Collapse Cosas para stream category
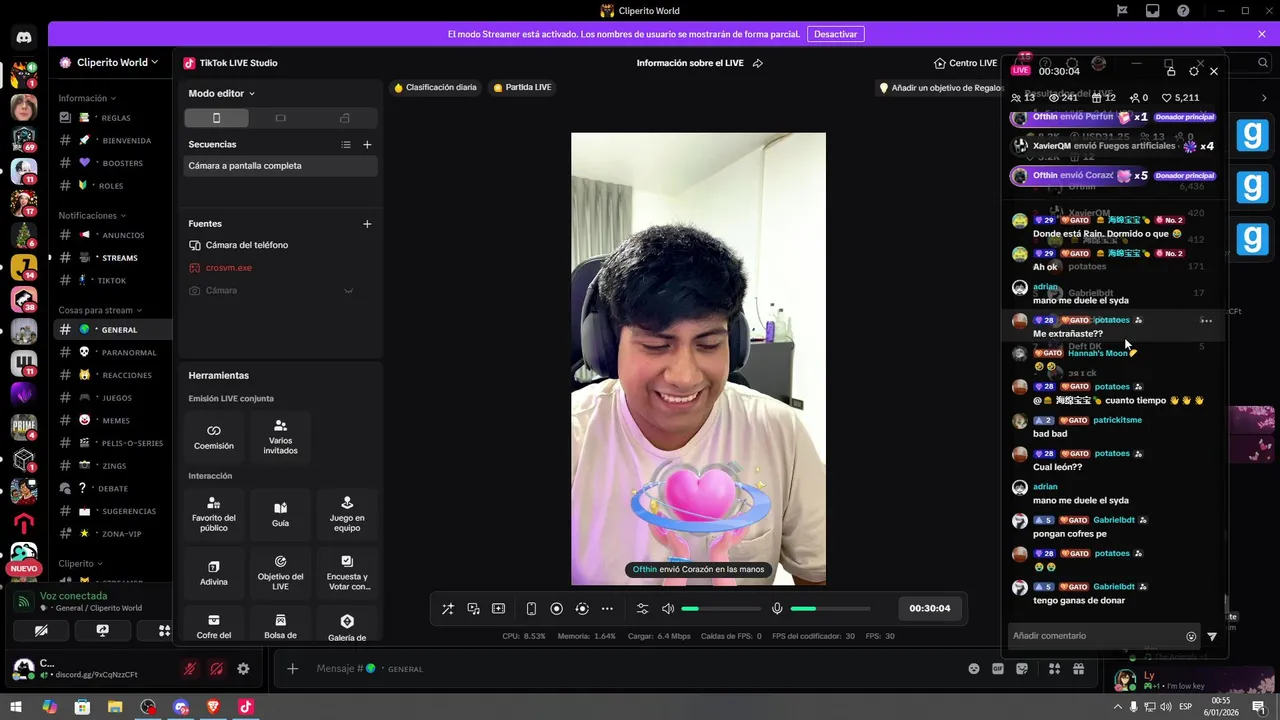This screenshot has height=720, width=1280. 100,310
